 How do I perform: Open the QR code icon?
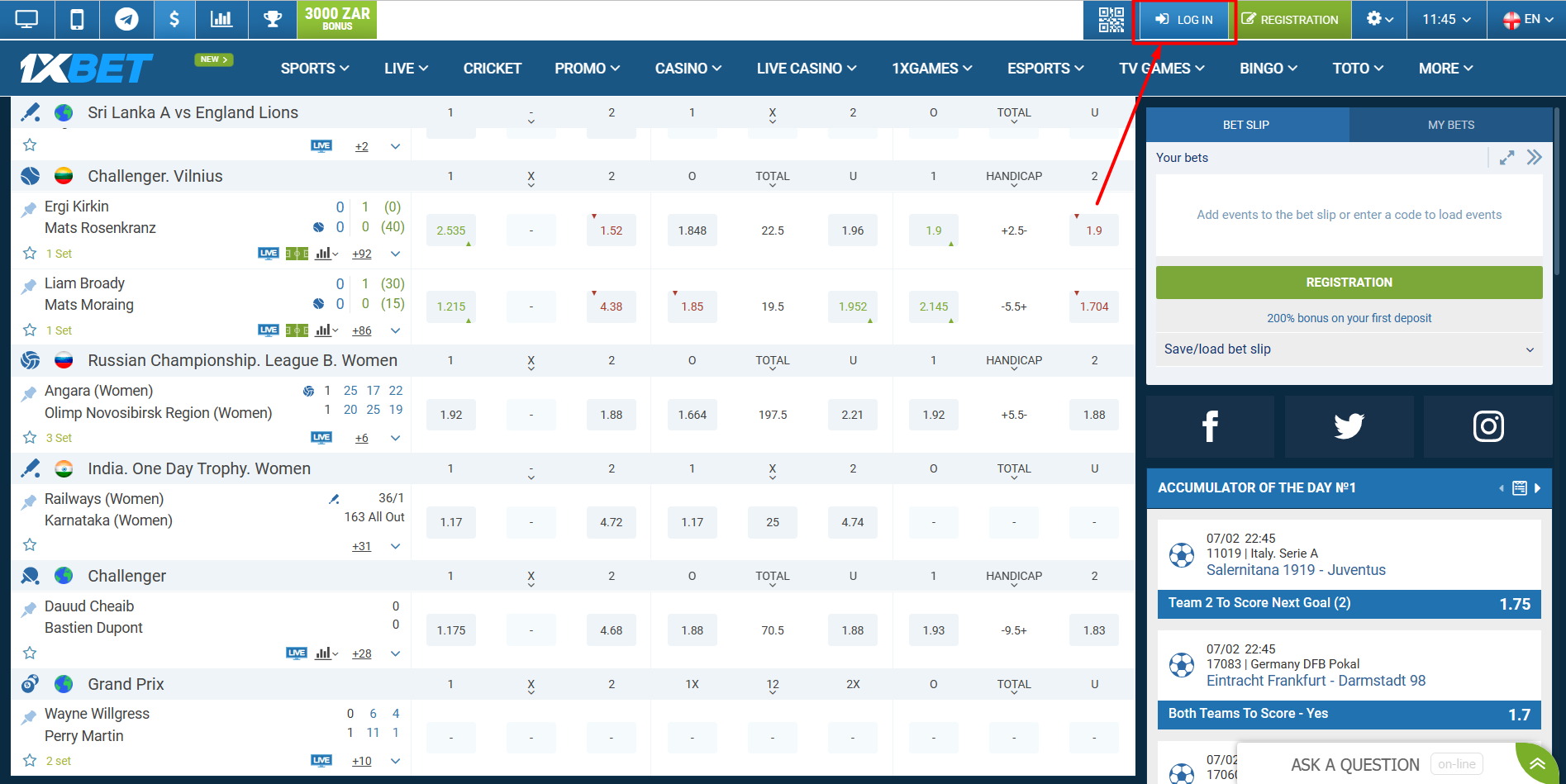(x=1111, y=19)
